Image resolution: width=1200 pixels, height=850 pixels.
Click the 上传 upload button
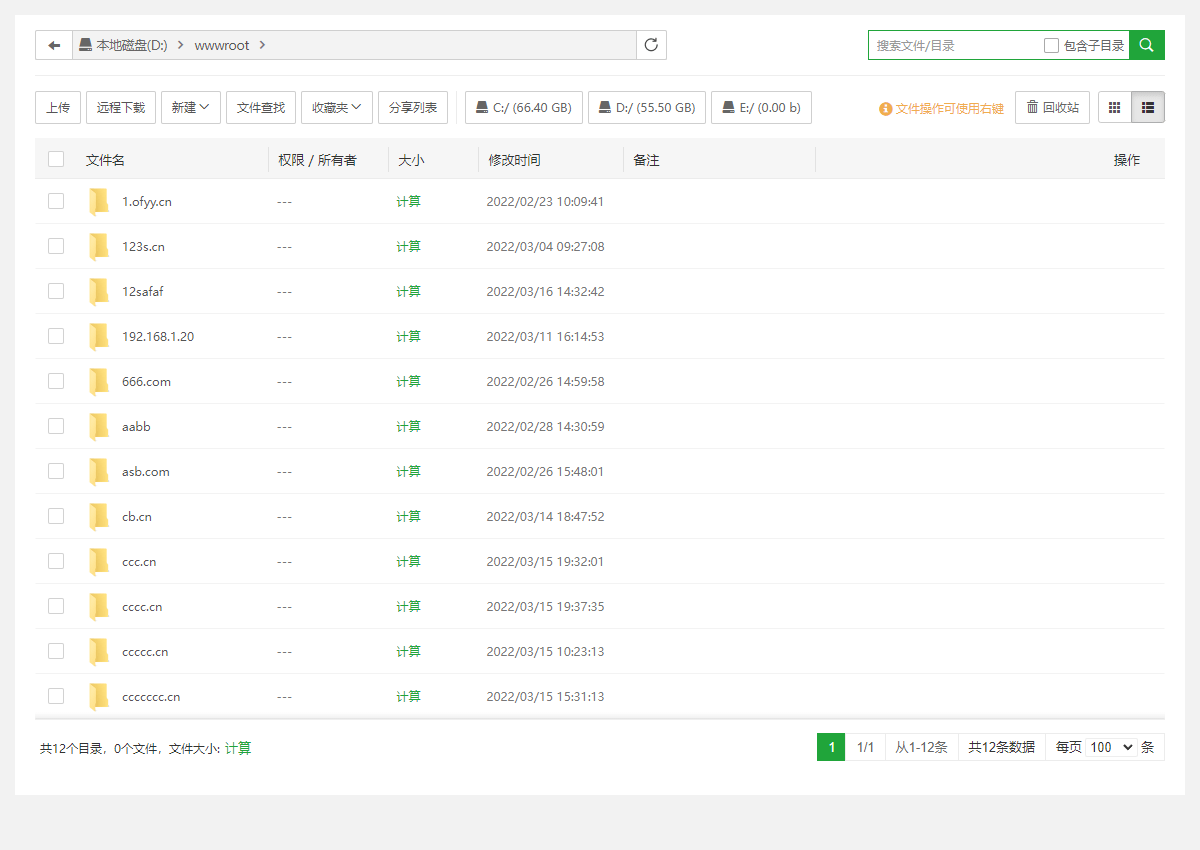[x=58, y=108]
